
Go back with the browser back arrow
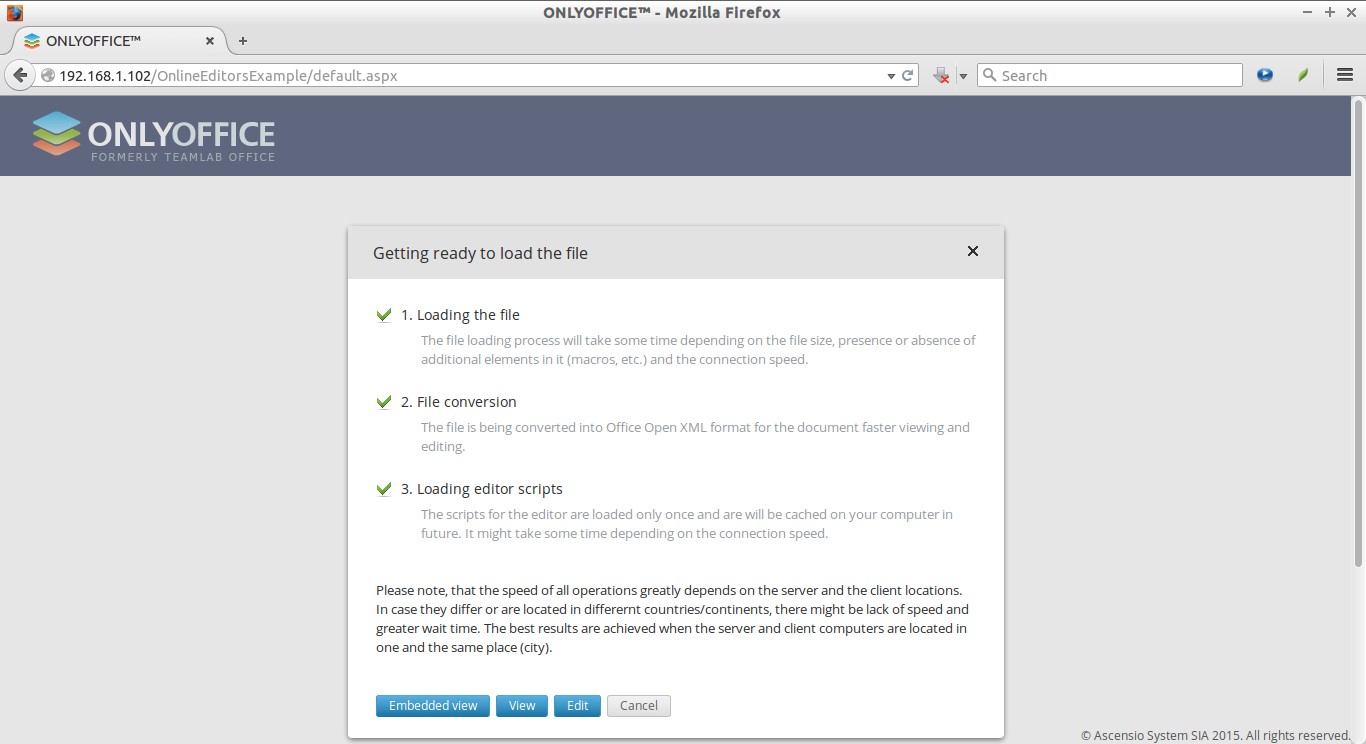pos(20,75)
